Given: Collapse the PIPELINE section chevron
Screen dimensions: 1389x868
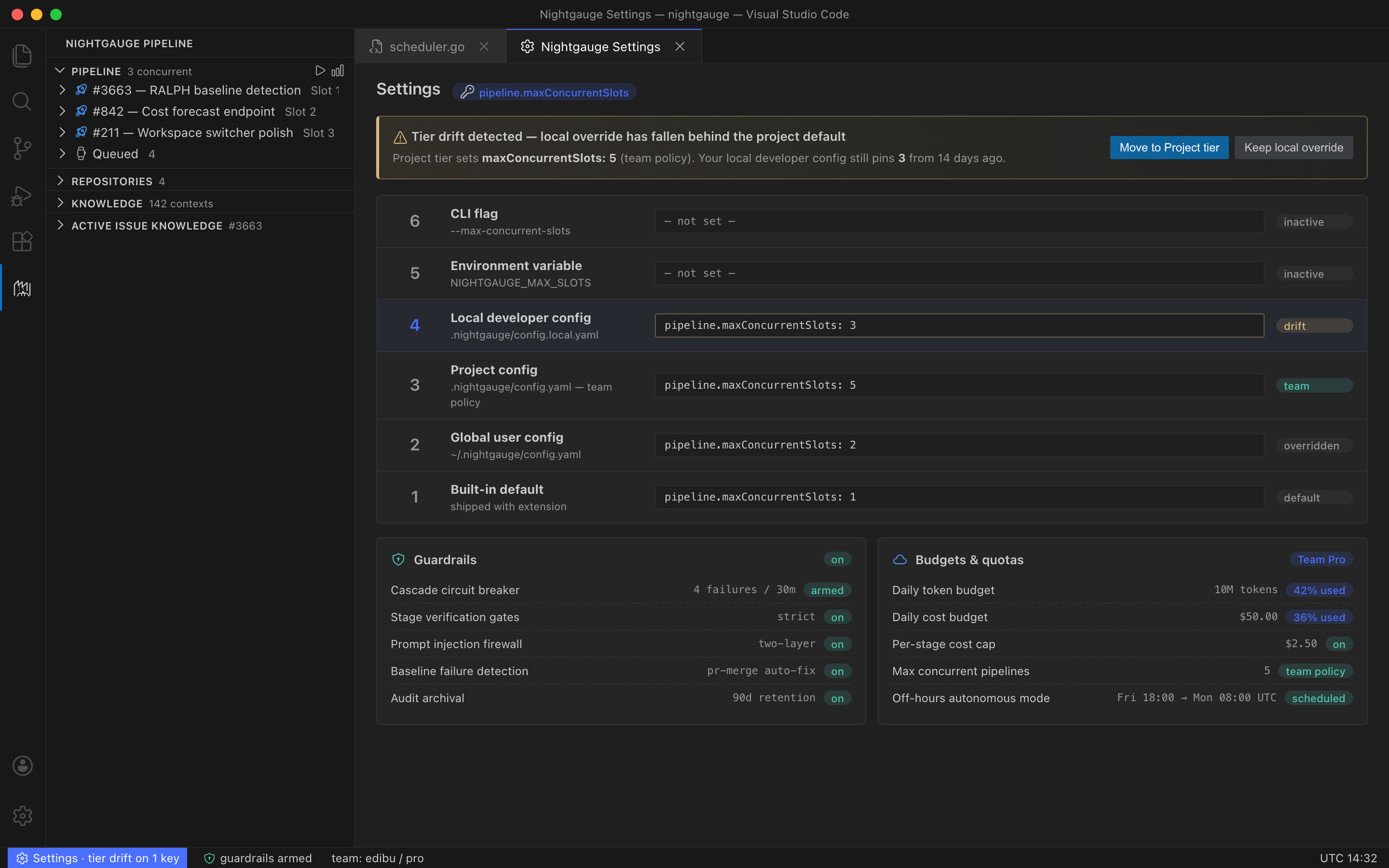Looking at the screenshot, I should coord(60,70).
